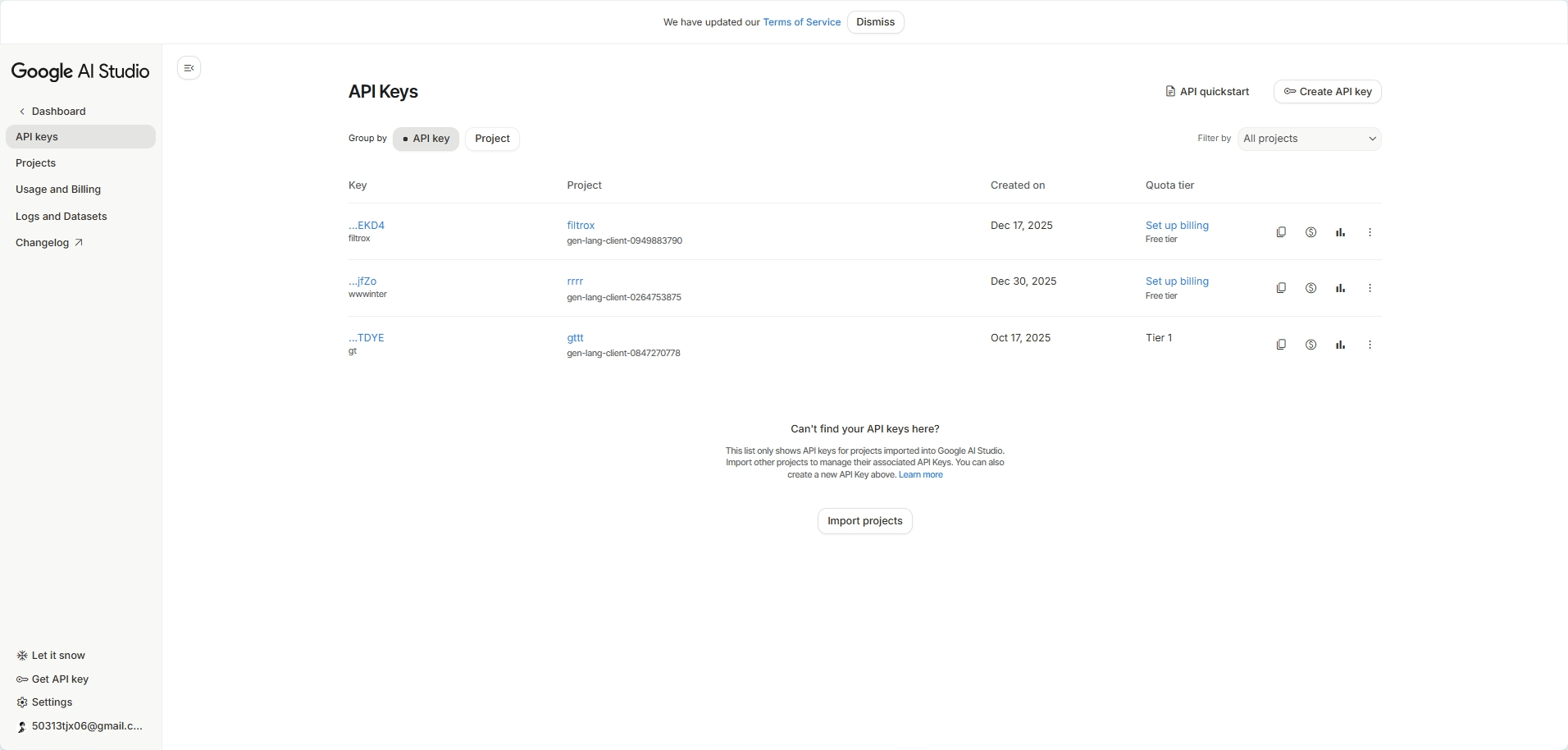This screenshot has height=750, width=1568.
Task: Click the Created on column header
Action: pyautogui.click(x=1018, y=185)
